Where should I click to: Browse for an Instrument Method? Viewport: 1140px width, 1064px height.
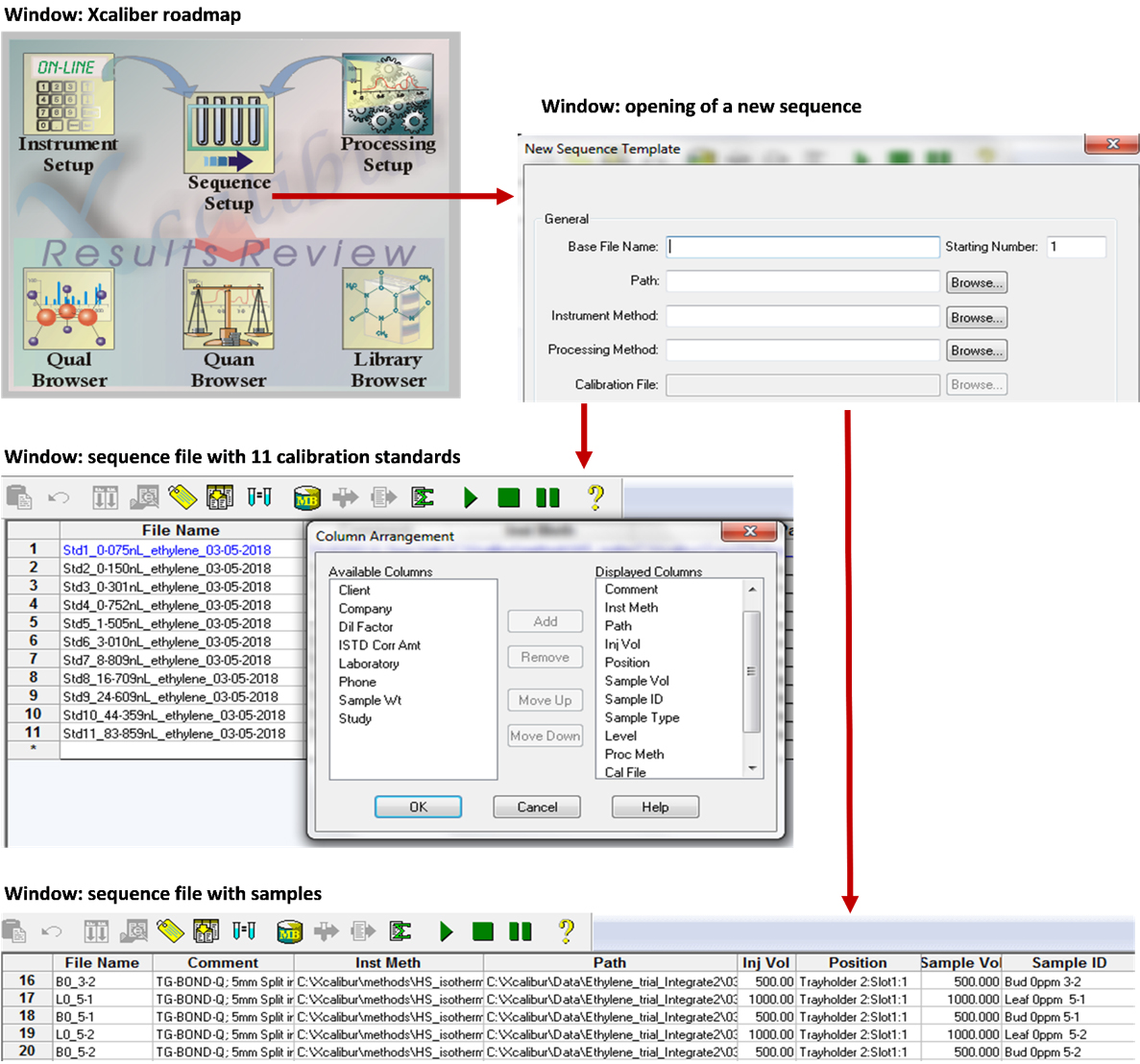coord(977,318)
